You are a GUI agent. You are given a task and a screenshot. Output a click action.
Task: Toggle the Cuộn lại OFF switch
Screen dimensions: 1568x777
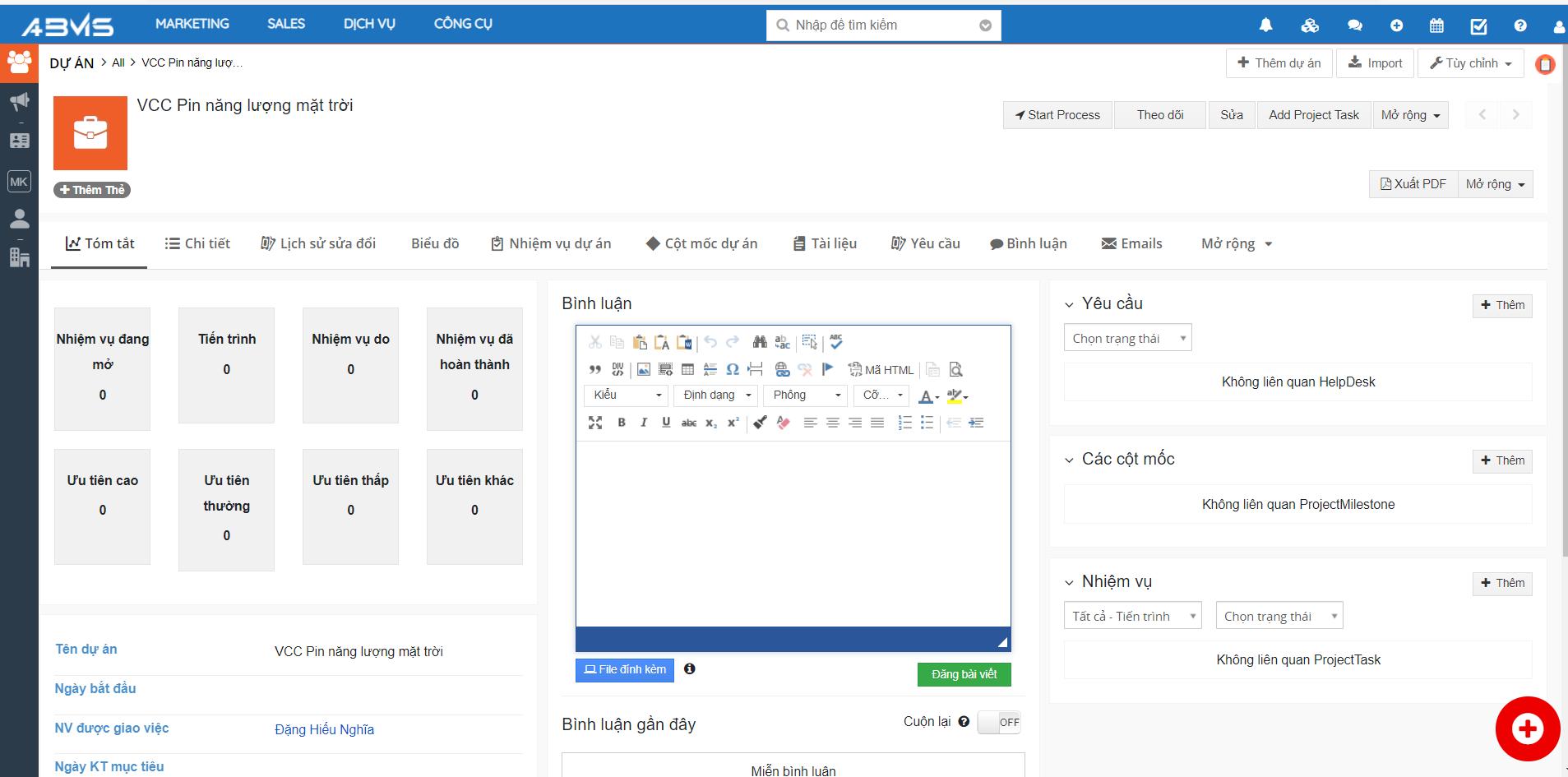click(x=998, y=722)
